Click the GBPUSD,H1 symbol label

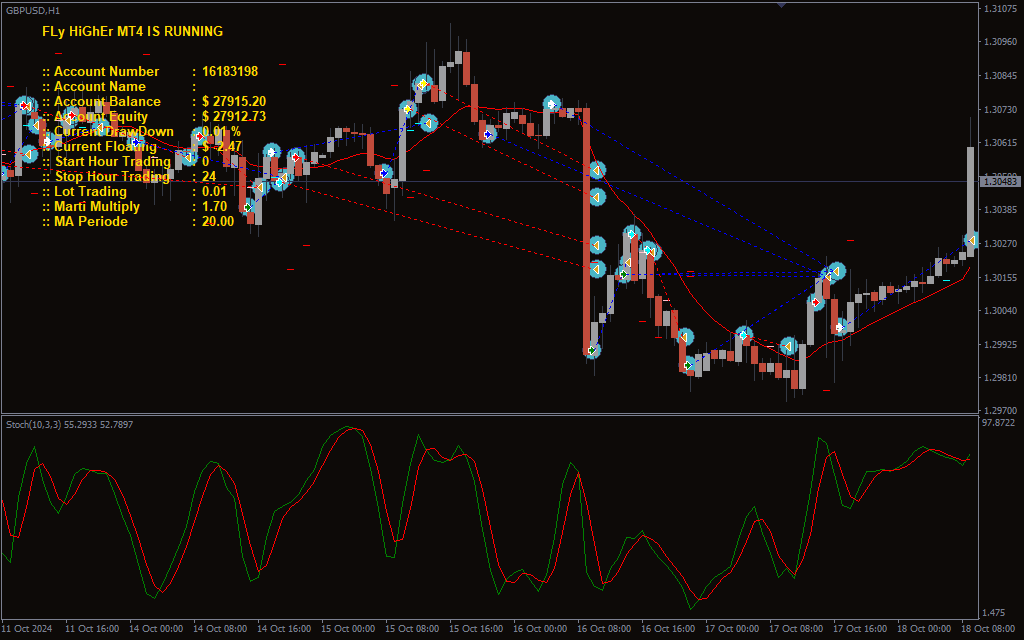point(32,9)
